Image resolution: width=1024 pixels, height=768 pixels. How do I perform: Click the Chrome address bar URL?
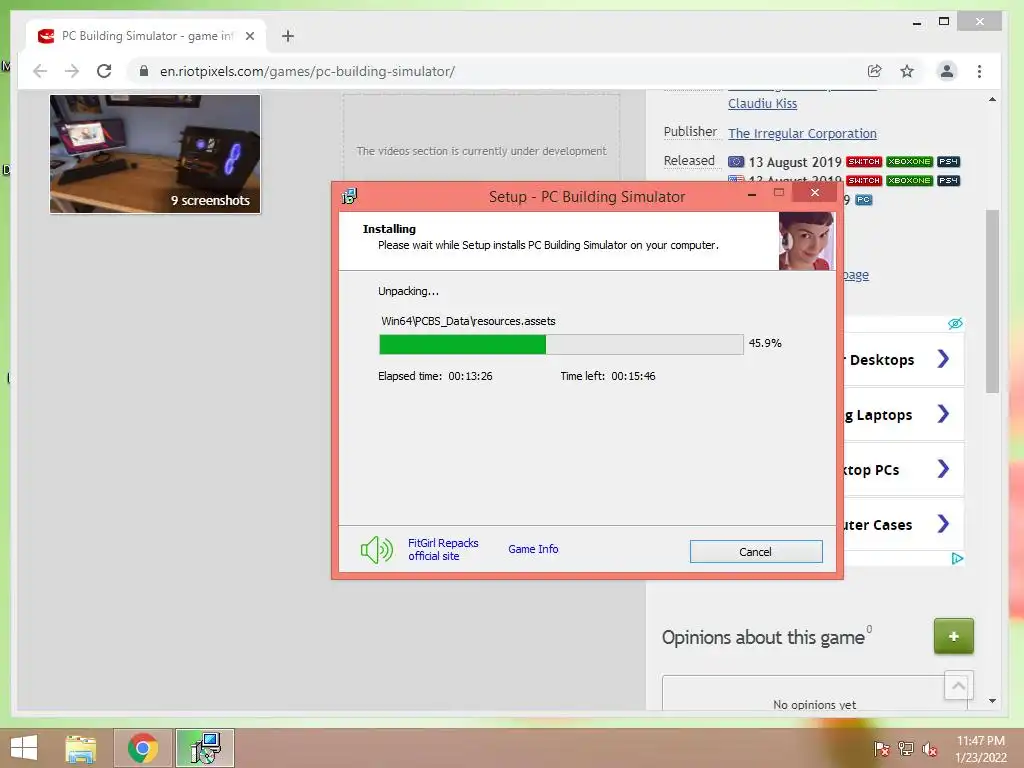pyautogui.click(x=307, y=71)
